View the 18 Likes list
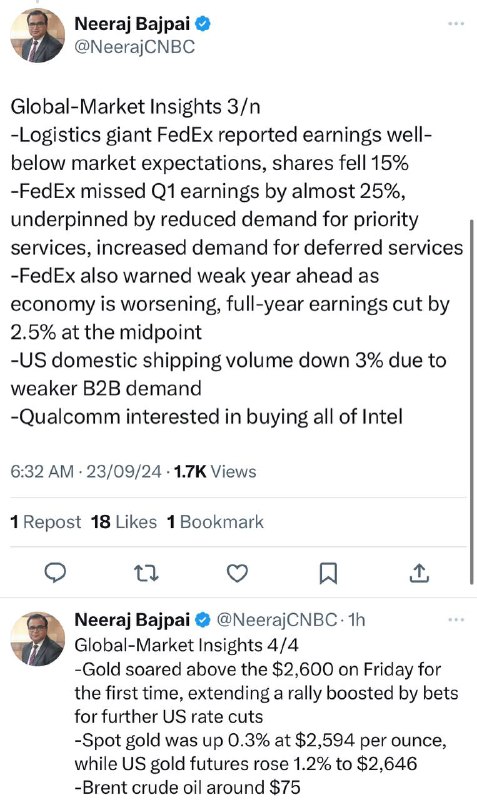 (124, 522)
